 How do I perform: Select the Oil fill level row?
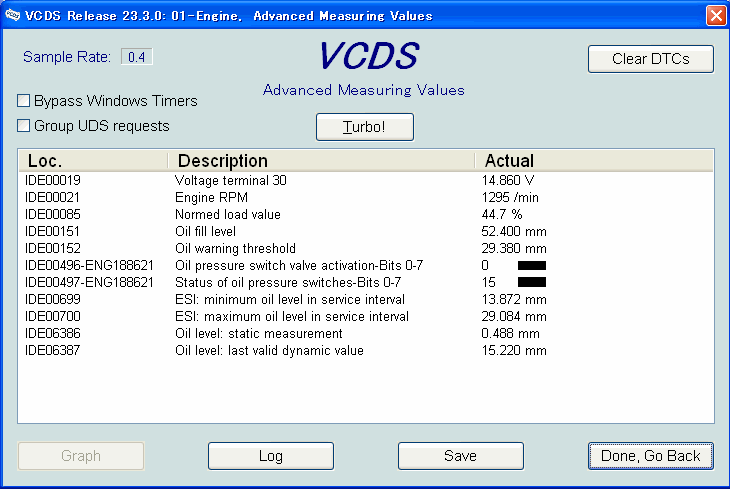point(207,232)
